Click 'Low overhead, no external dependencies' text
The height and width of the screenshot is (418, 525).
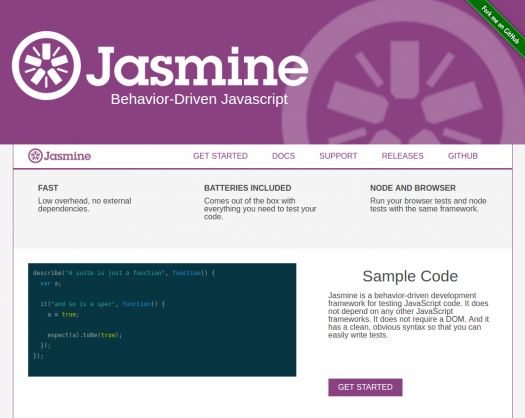[x=84, y=205]
